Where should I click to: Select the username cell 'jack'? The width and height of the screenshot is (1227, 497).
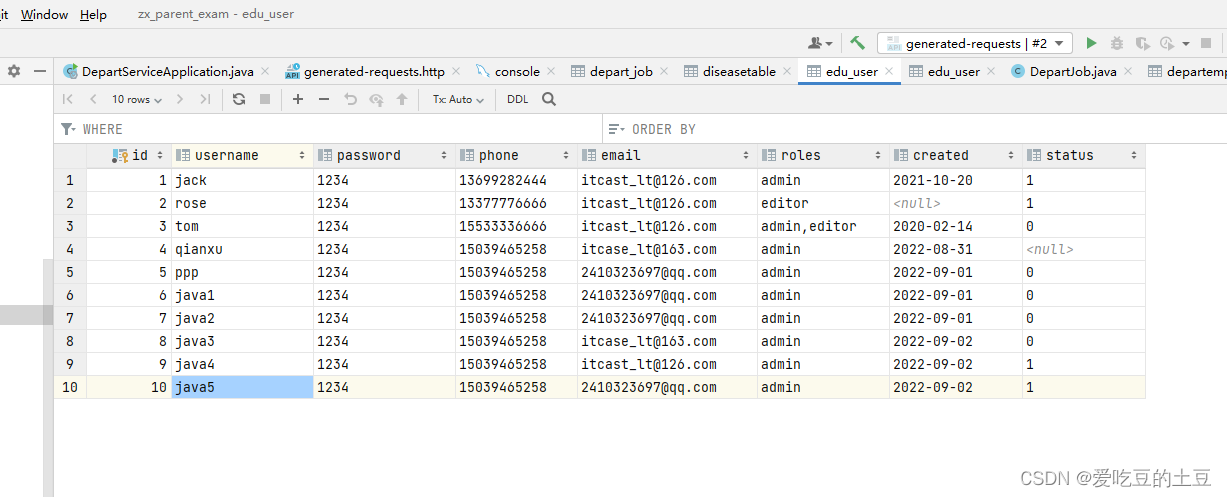[x=242, y=180]
